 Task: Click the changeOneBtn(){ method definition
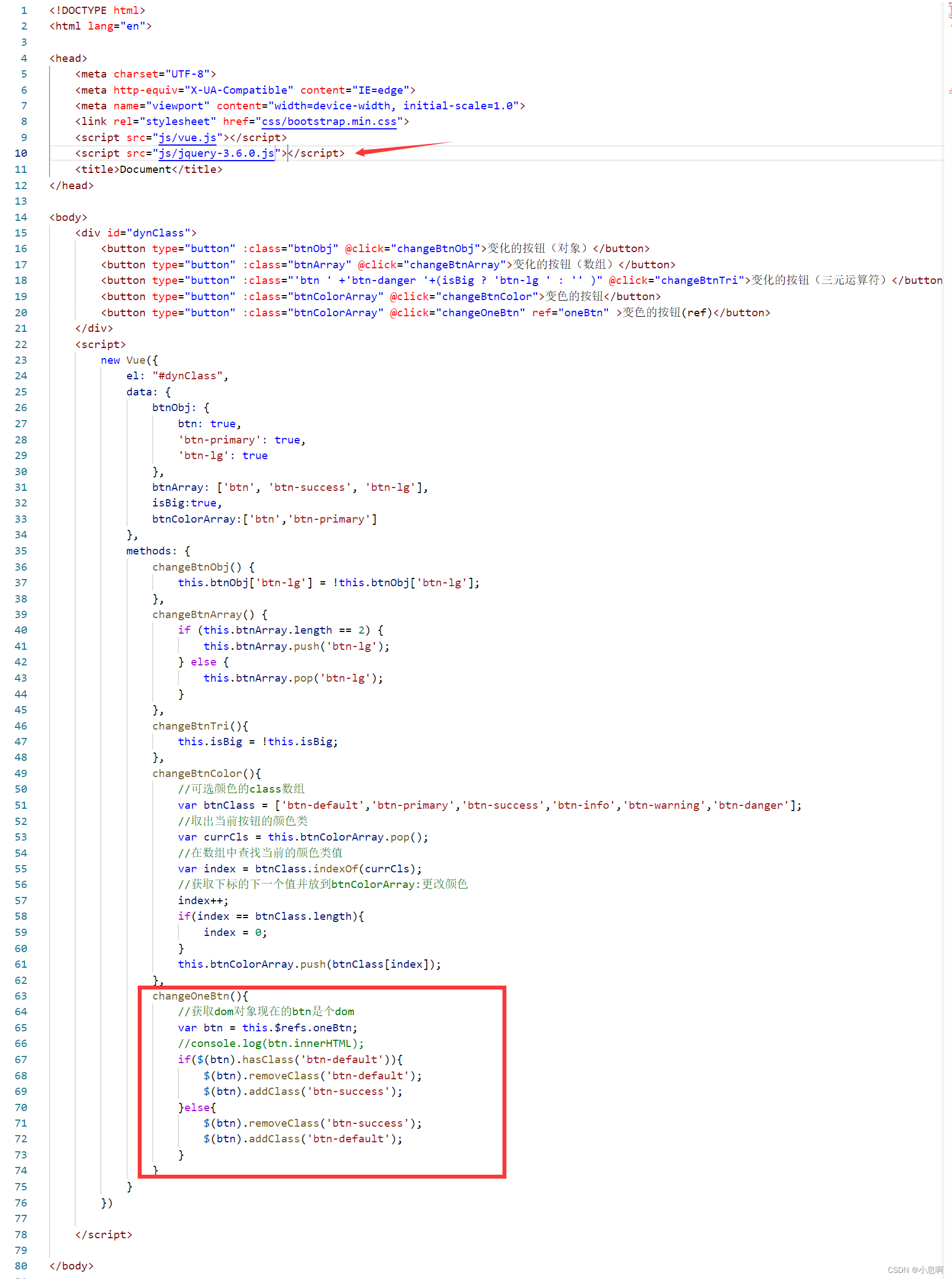coord(200,996)
